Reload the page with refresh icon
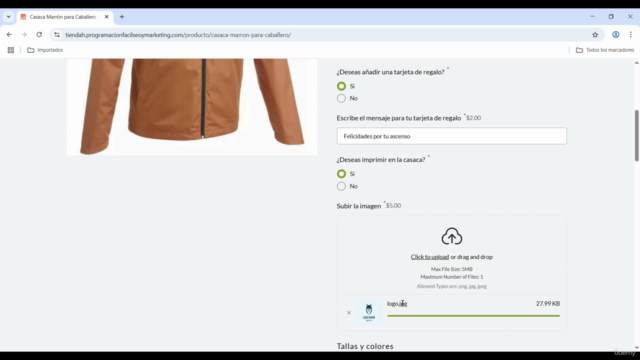Screen dimensions: 640x360 pos(39,35)
